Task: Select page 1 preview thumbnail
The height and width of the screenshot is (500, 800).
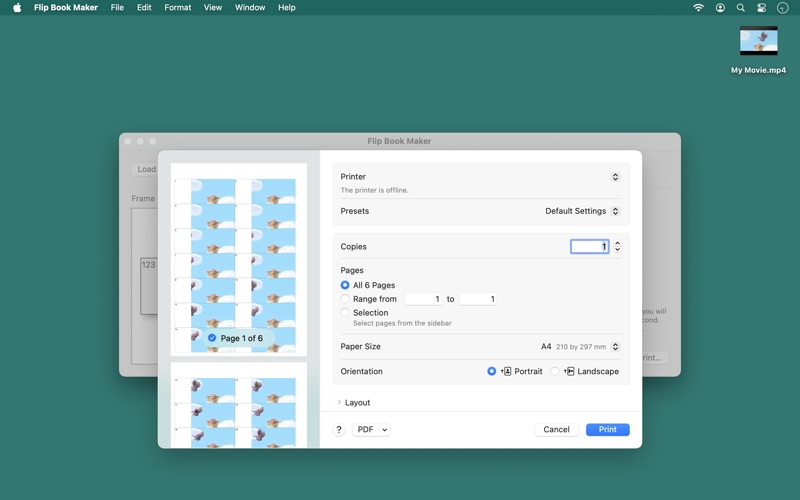Action: [239, 259]
